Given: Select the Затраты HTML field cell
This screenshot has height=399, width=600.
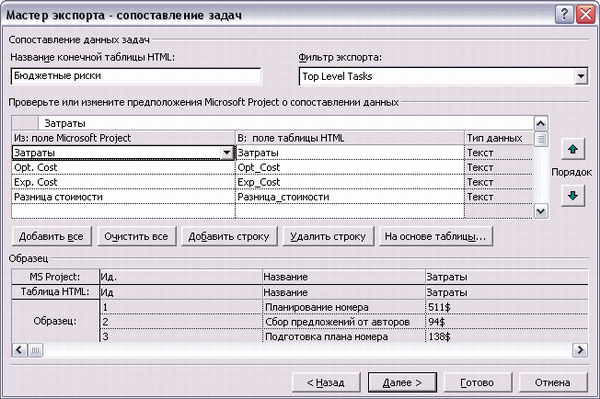Looking at the screenshot, I should coord(350,153).
